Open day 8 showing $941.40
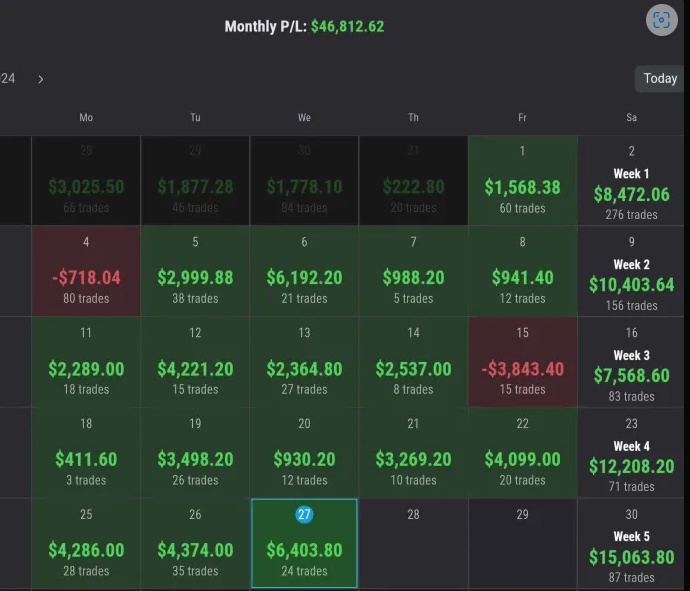Image resolution: width=690 pixels, height=591 pixels. click(x=522, y=272)
